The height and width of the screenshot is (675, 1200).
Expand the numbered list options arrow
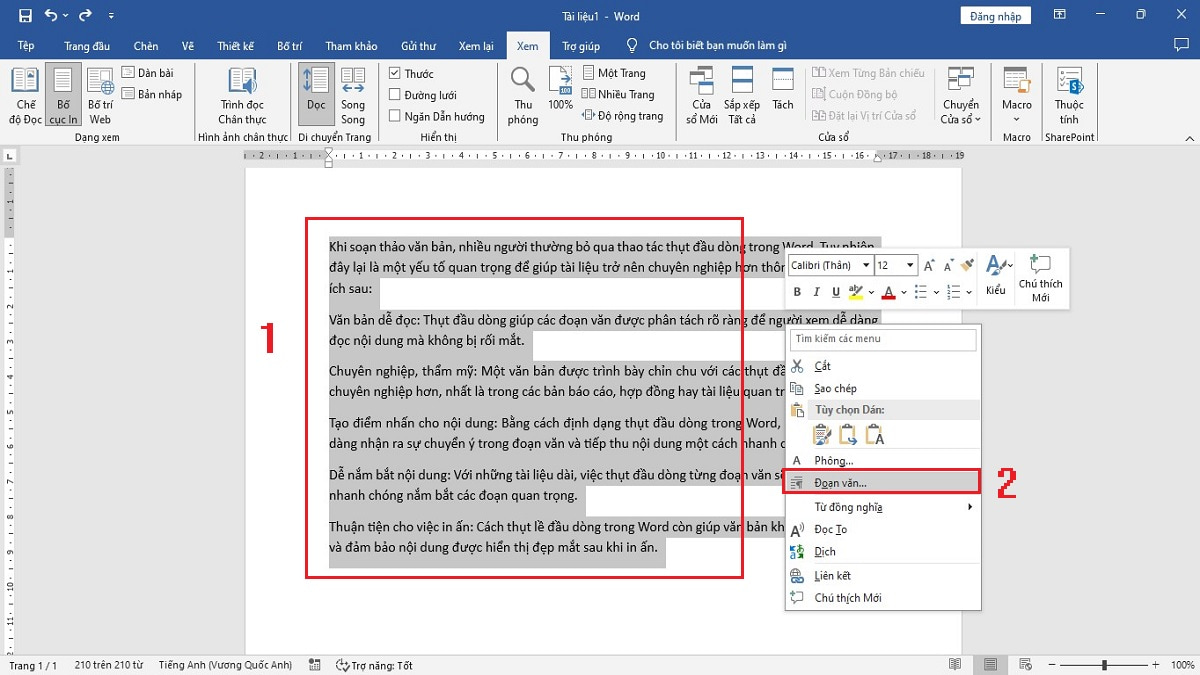tap(969, 293)
